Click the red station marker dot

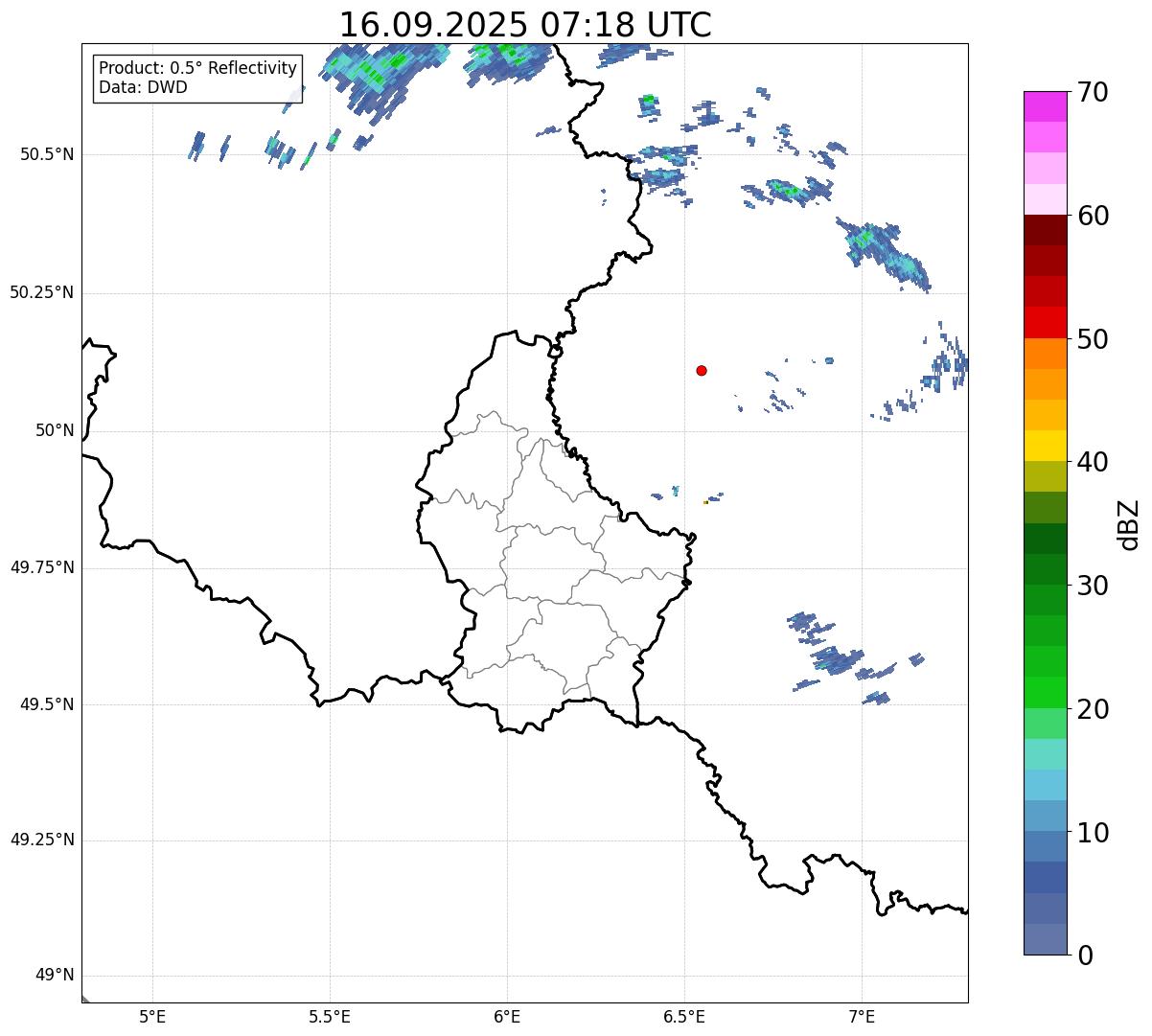coord(702,370)
